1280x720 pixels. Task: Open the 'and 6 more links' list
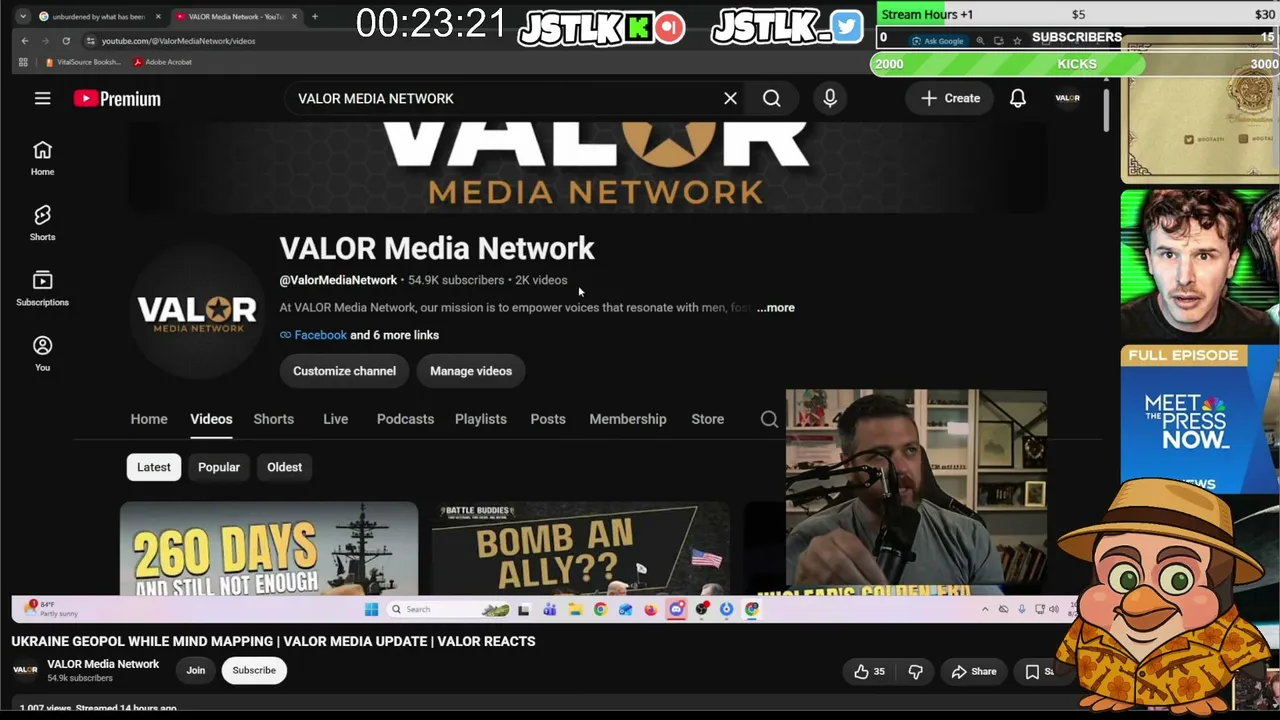(394, 335)
